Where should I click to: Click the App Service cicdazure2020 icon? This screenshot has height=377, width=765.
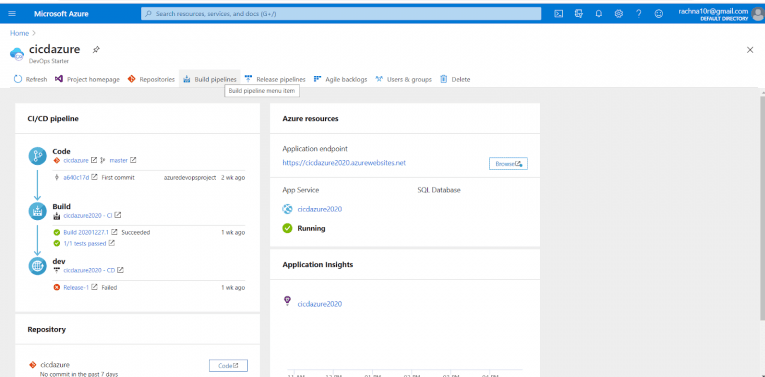click(287, 209)
